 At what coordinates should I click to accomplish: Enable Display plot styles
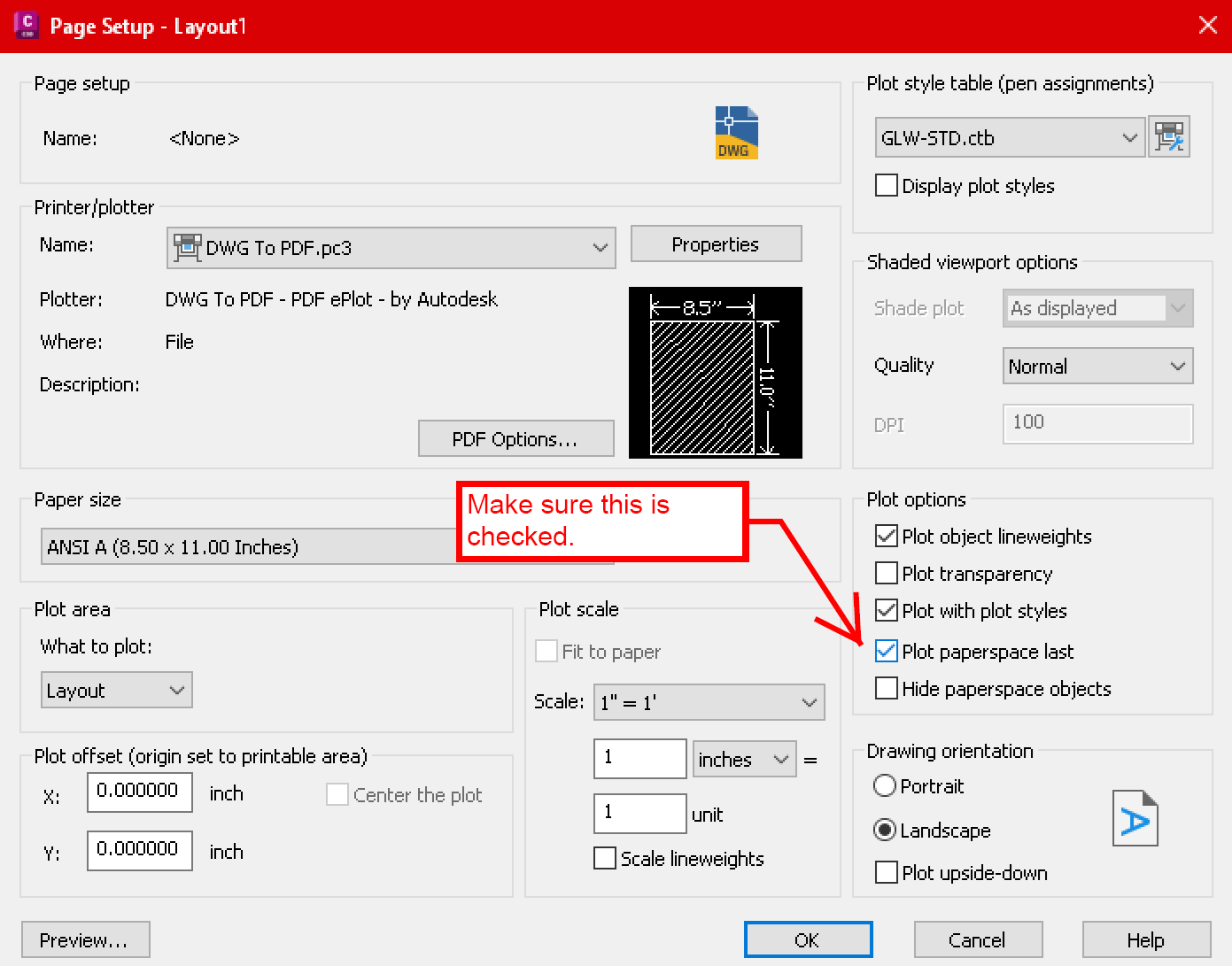(887, 185)
